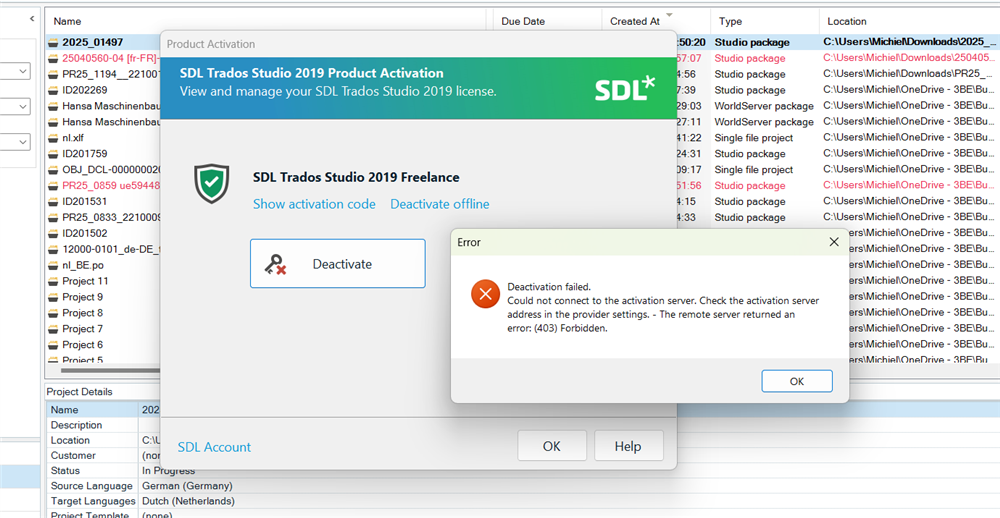Select project ID201502

(85, 233)
